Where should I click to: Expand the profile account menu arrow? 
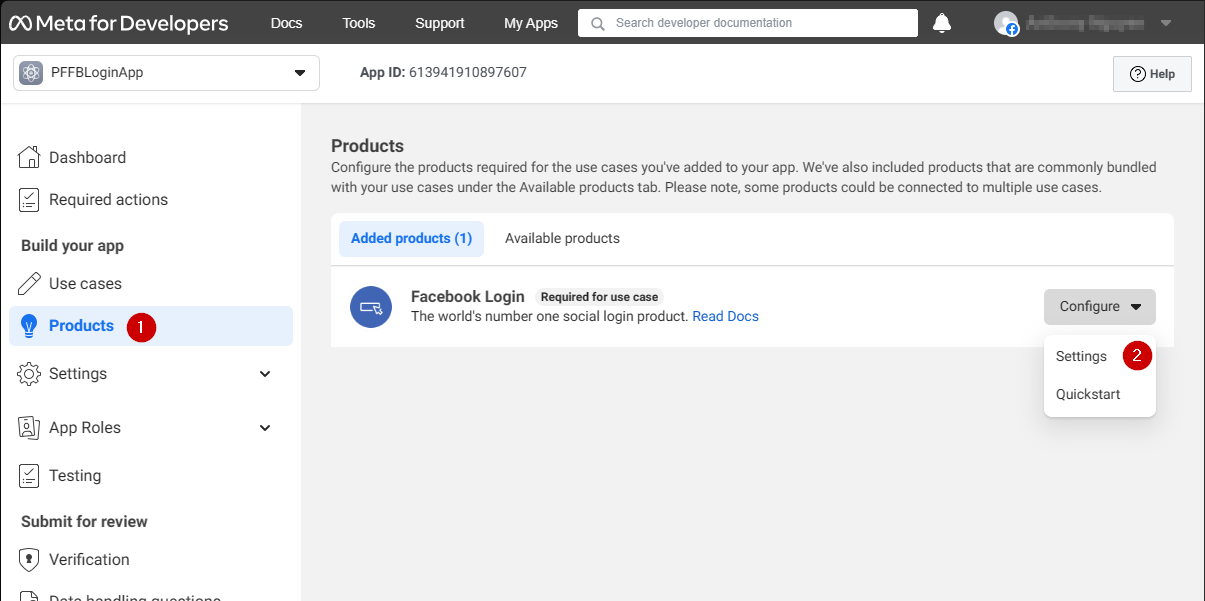1166,22
